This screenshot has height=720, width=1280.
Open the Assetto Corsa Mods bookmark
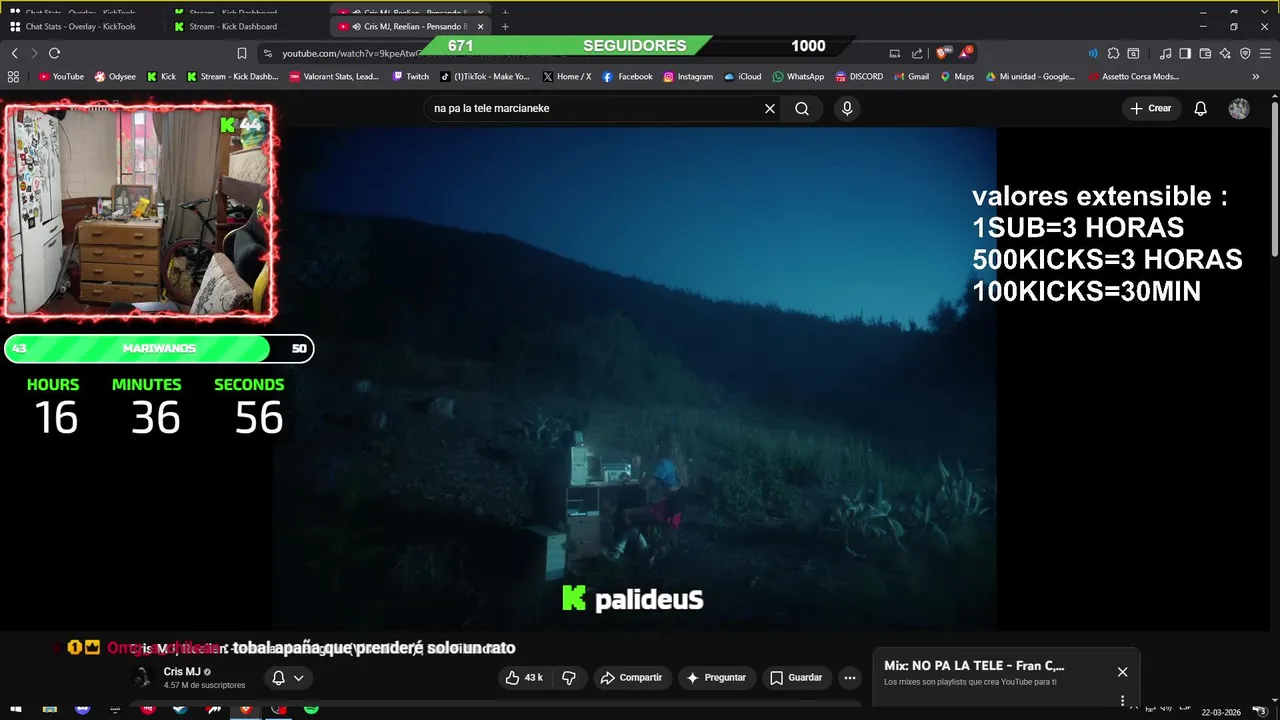point(1133,76)
